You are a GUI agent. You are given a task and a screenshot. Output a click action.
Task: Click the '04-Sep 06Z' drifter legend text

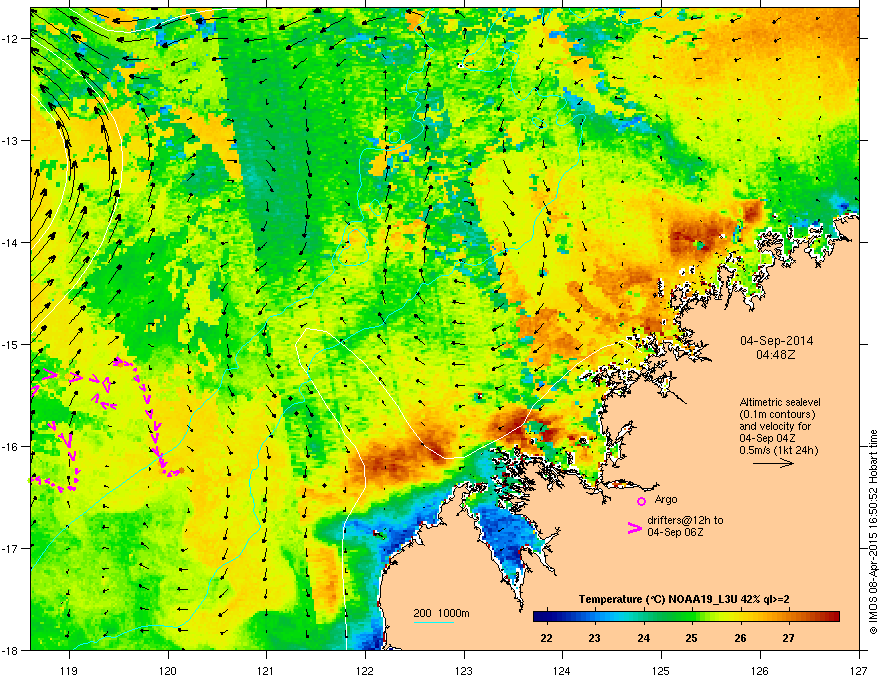point(675,532)
